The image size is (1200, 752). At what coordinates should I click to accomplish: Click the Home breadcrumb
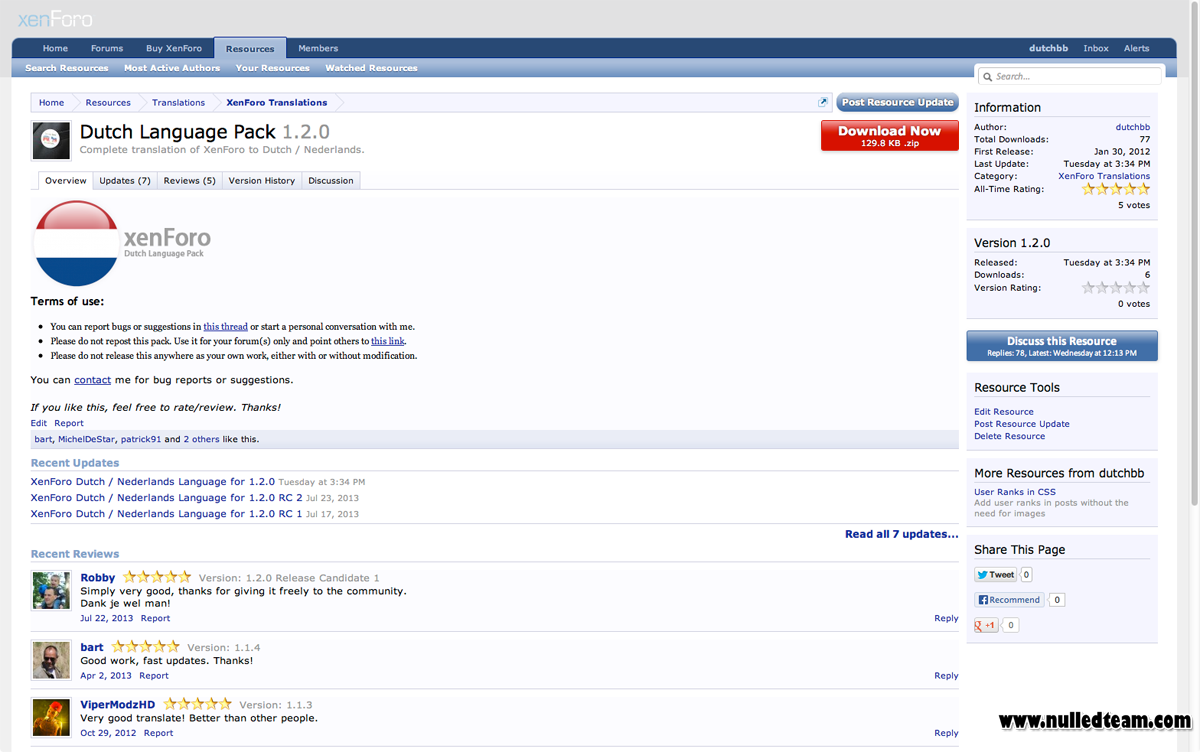(x=51, y=102)
